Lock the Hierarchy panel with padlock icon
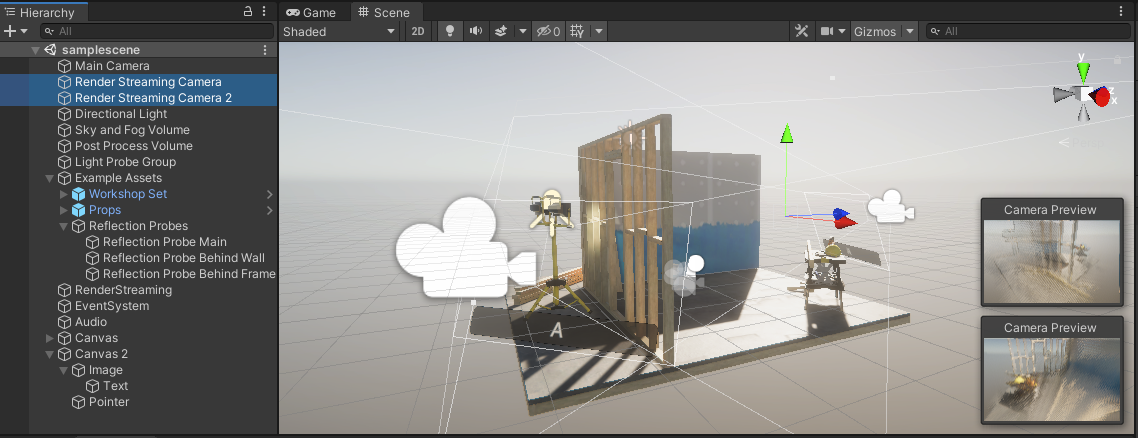 248,12
